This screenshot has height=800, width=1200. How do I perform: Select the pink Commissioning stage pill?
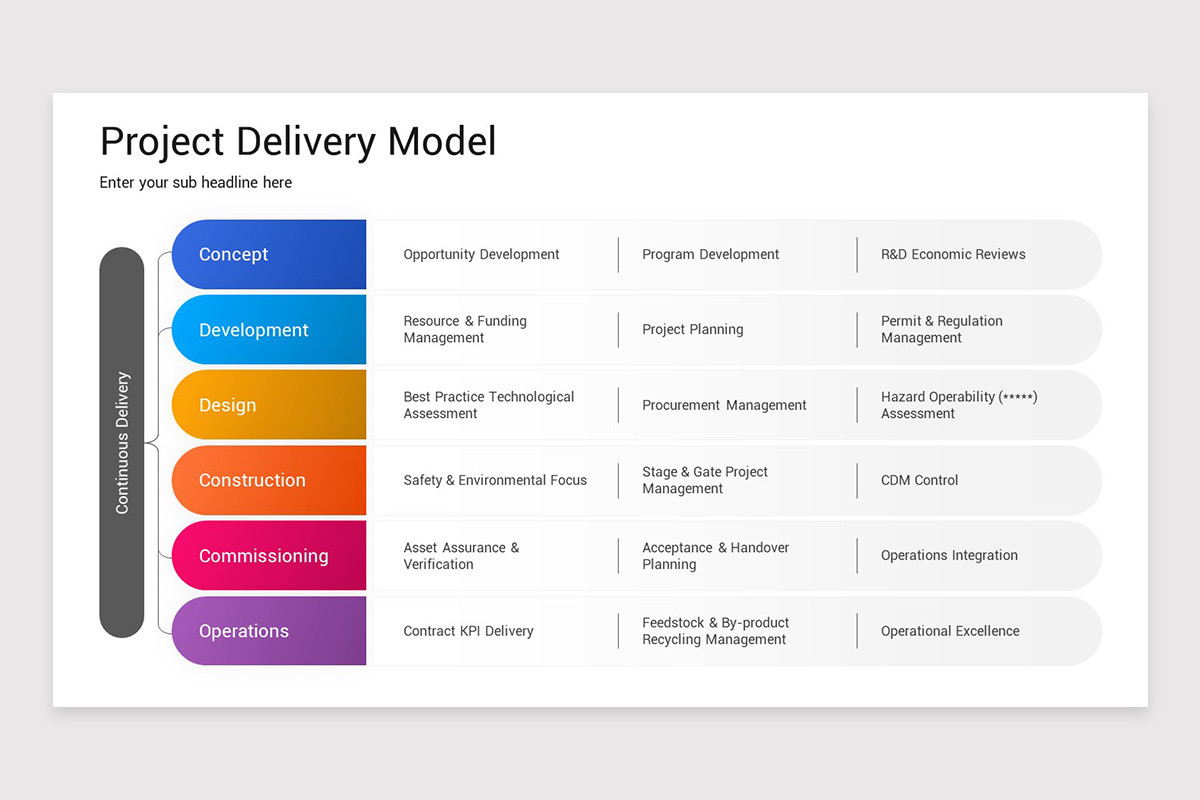[x=268, y=555]
